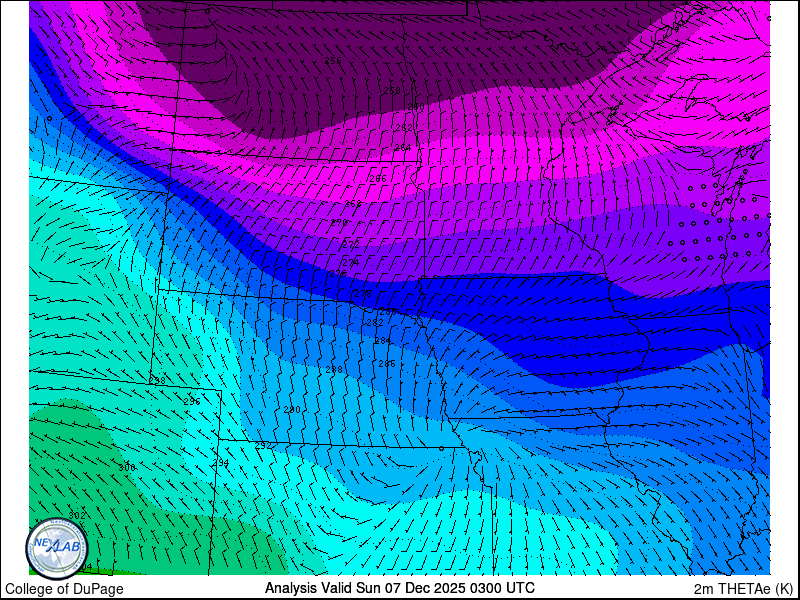Click the 300 contour label
This screenshot has height=600, width=800.
click(127, 468)
